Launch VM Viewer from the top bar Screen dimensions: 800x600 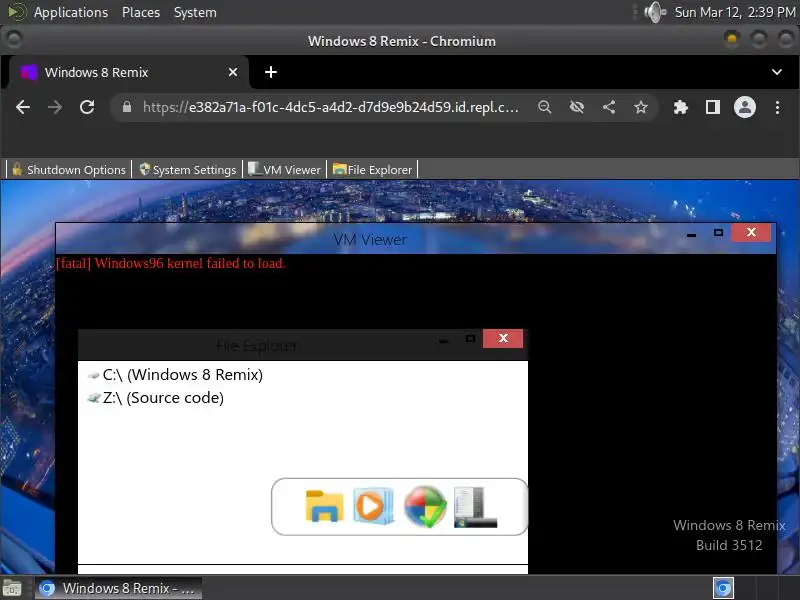tap(284, 169)
